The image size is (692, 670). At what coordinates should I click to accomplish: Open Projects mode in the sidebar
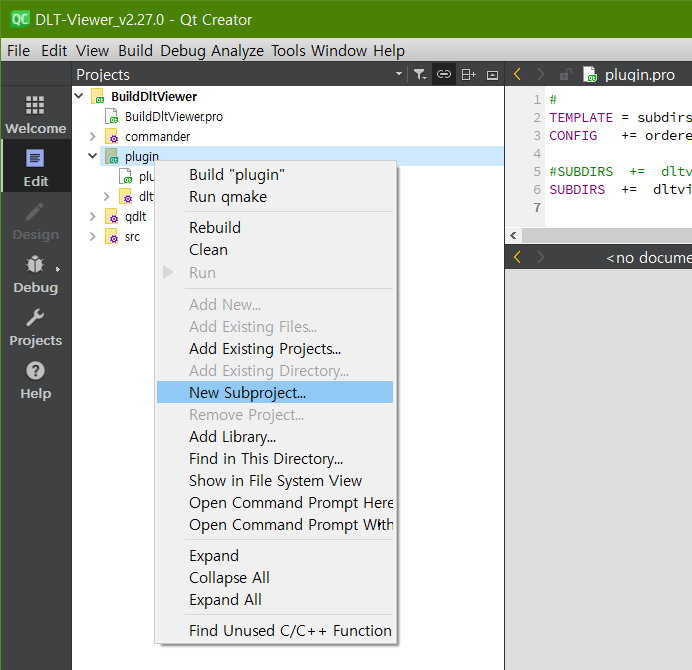point(35,326)
